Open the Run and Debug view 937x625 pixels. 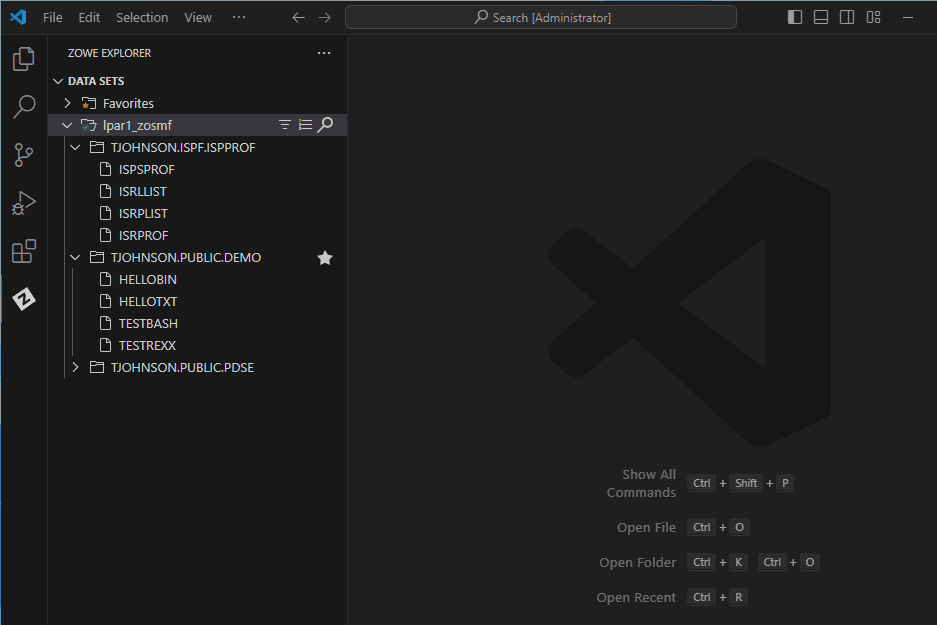24,203
